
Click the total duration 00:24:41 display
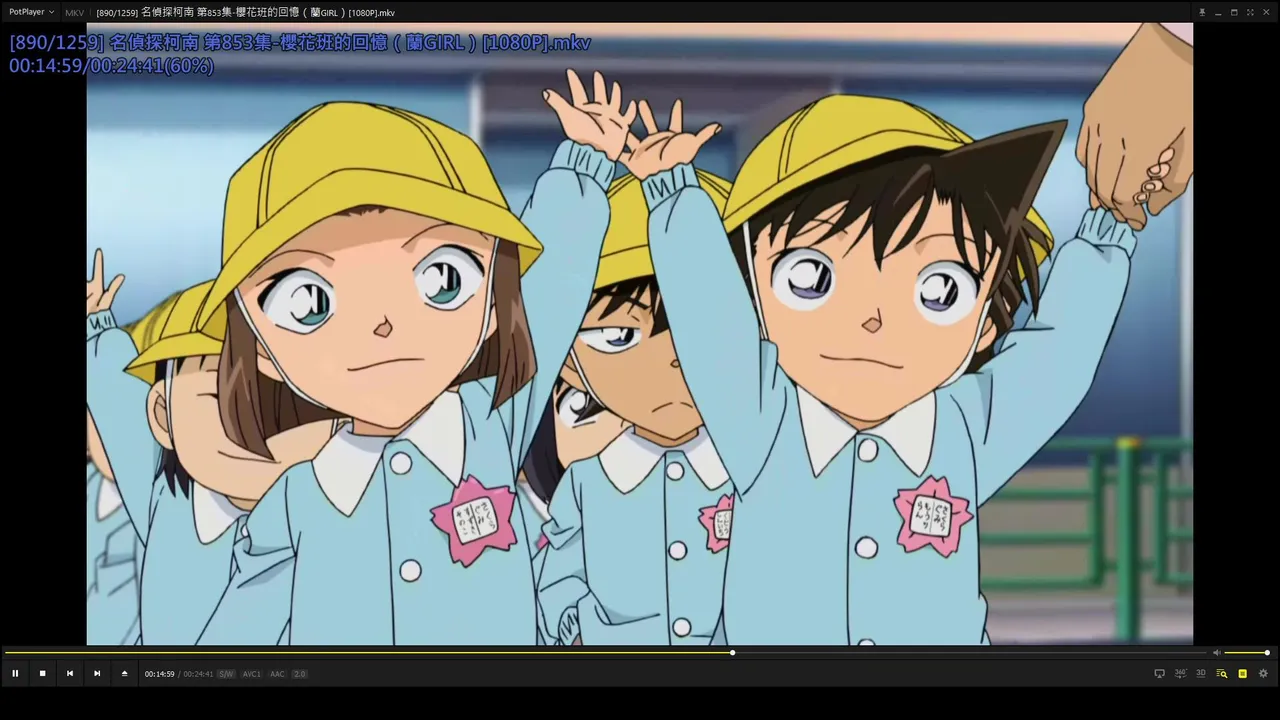[x=198, y=674]
